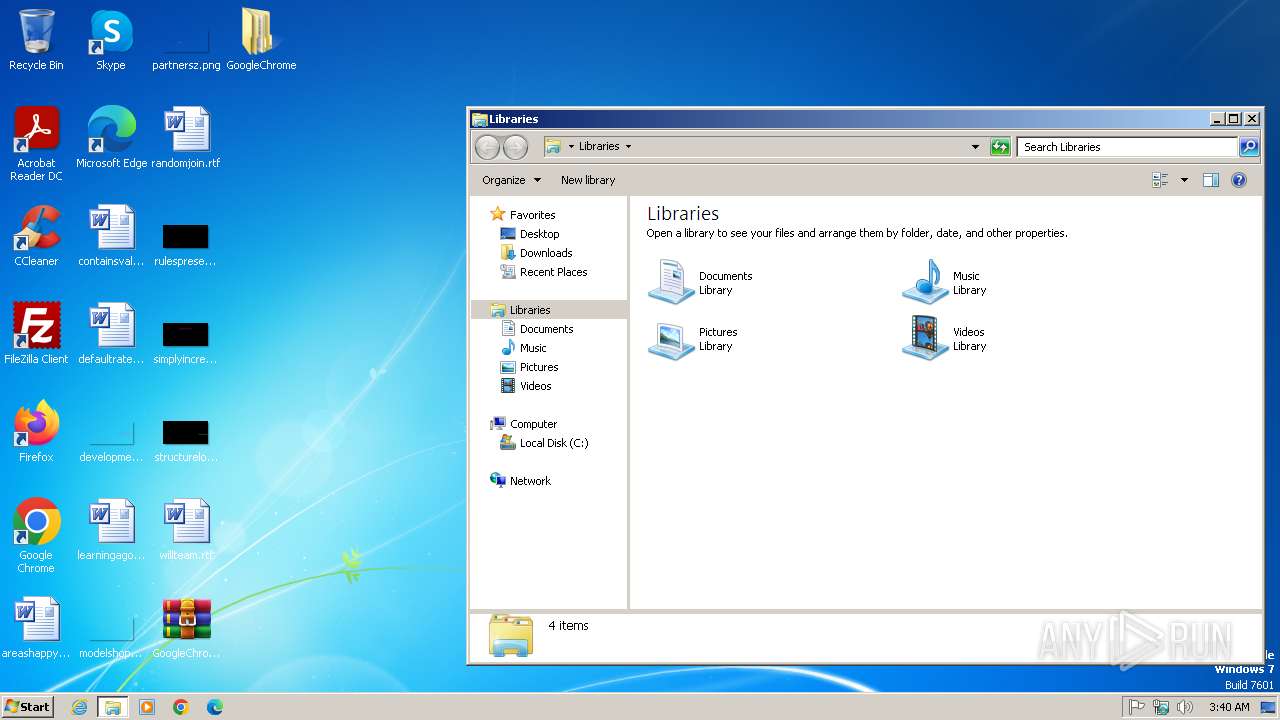Open Edge from the taskbar
Screen dimensions: 1280x720
coord(215,707)
